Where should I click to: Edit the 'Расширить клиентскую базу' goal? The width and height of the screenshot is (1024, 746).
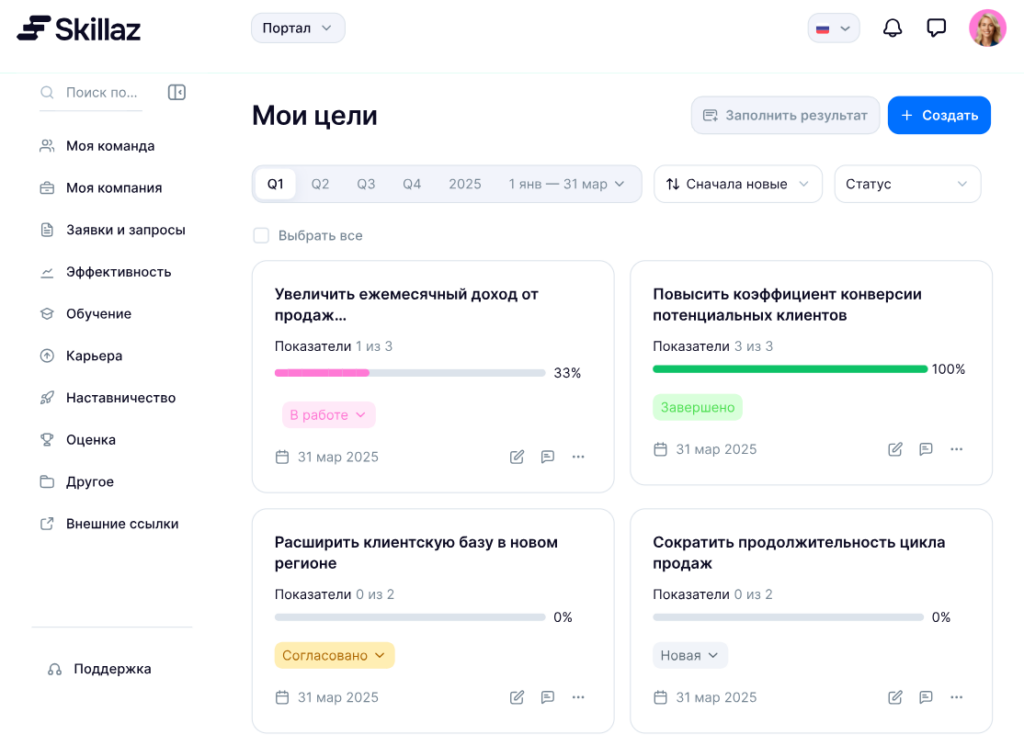(517, 697)
